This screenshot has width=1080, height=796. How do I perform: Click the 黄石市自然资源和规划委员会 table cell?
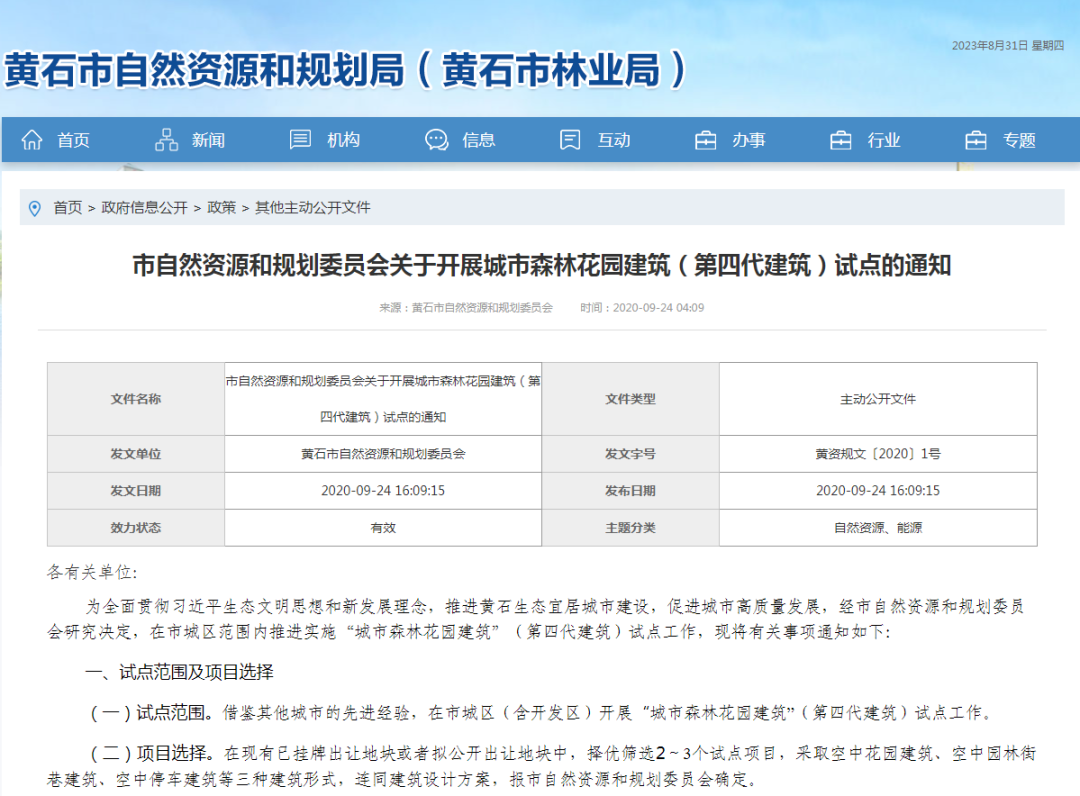click(x=383, y=454)
